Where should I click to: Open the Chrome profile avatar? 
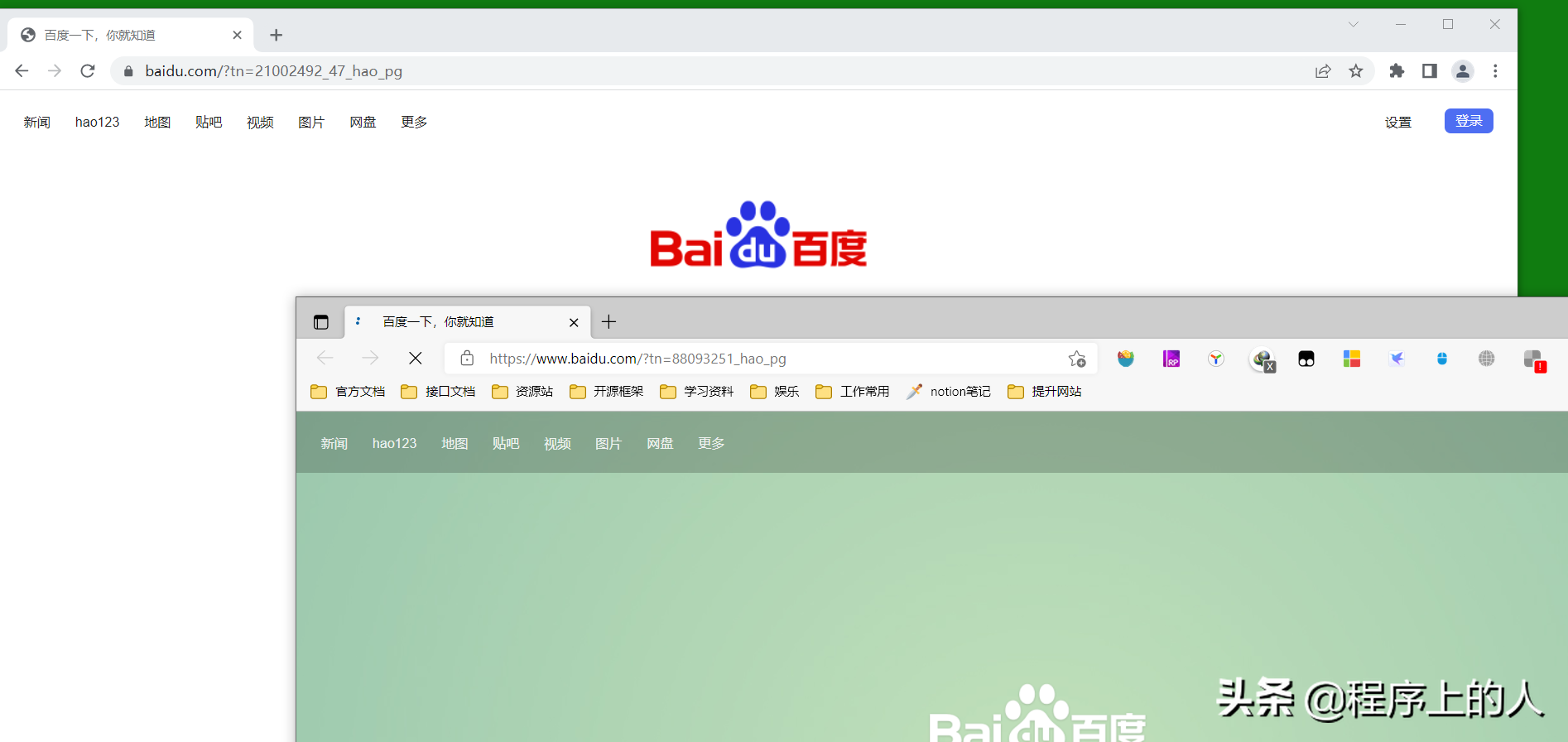[1463, 71]
